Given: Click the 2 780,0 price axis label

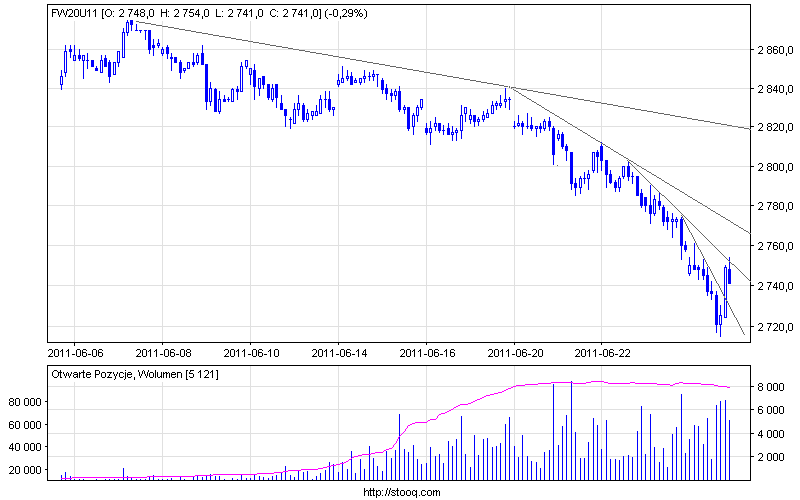Looking at the screenshot, I should coord(776,206).
